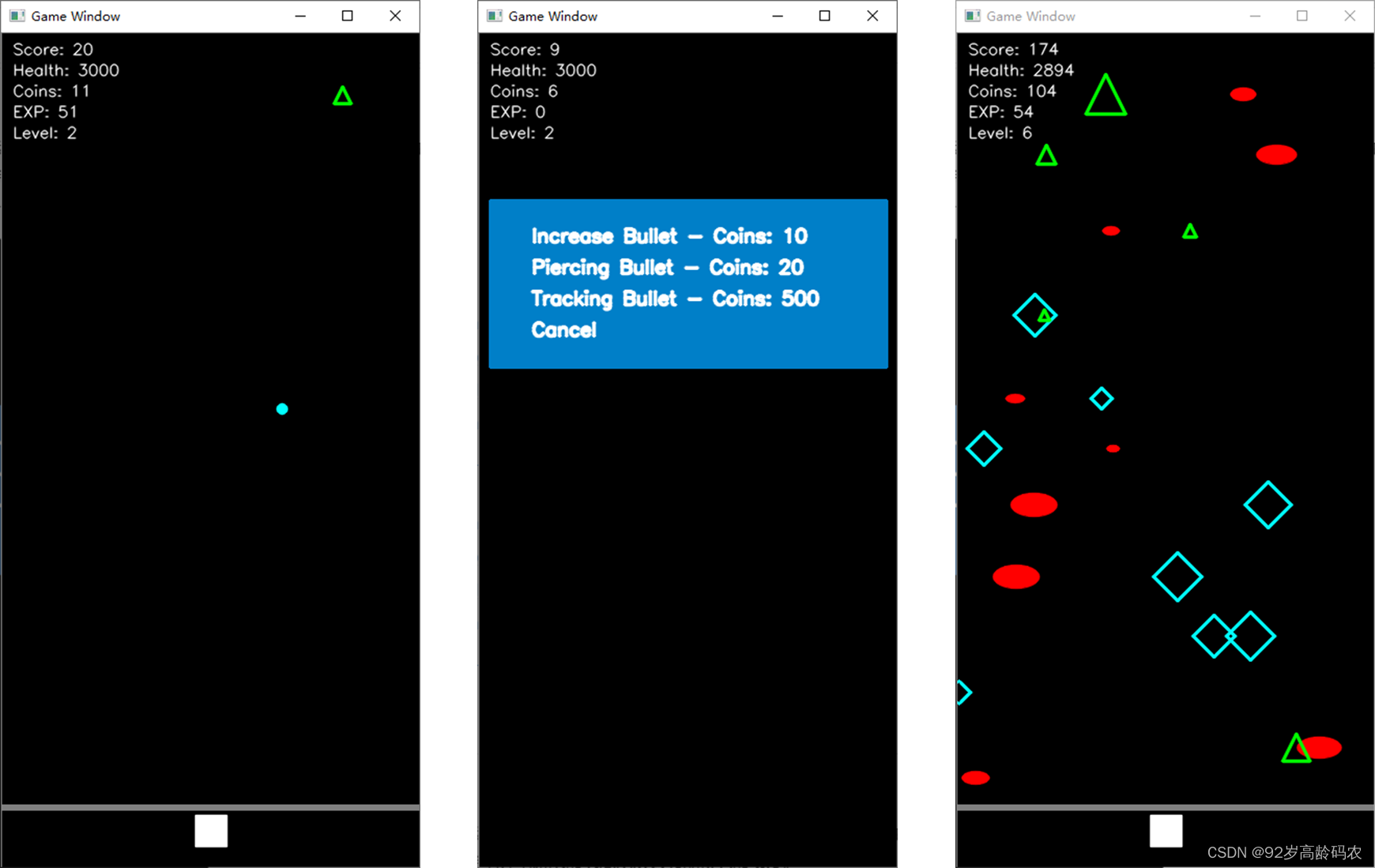The image size is (1375, 868).
Task: Click Level: 6 text in right window
Action: (1000, 133)
